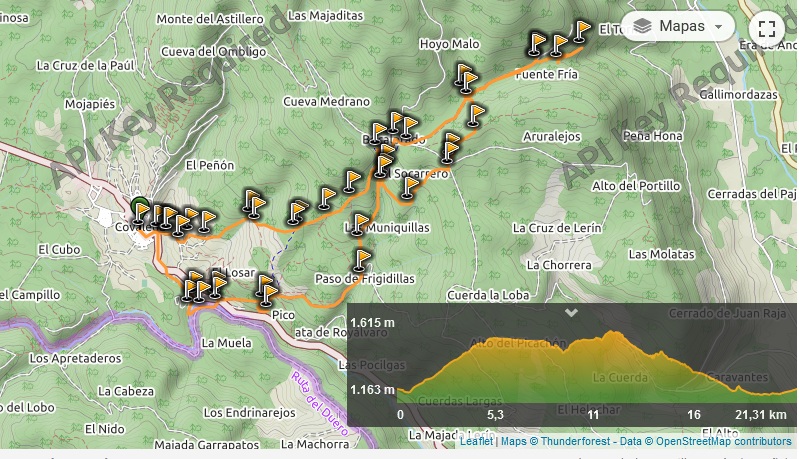Click the flag waypoint at Las Muniquillas
The image size is (799, 459).
coord(359,224)
